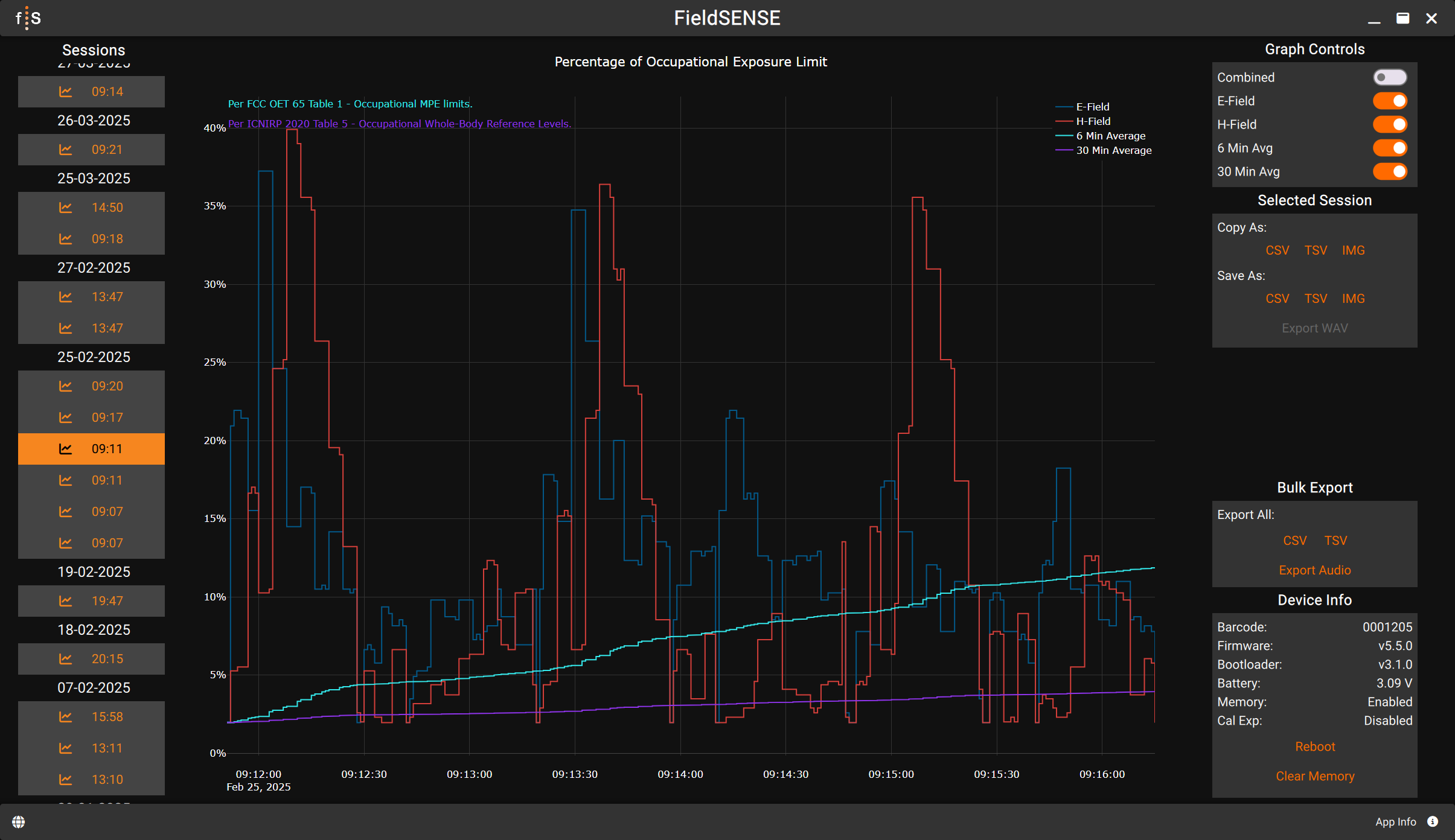Click chart icon of 14:50 session
This screenshot has height=840, width=1455.
pyautogui.click(x=66, y=208)
